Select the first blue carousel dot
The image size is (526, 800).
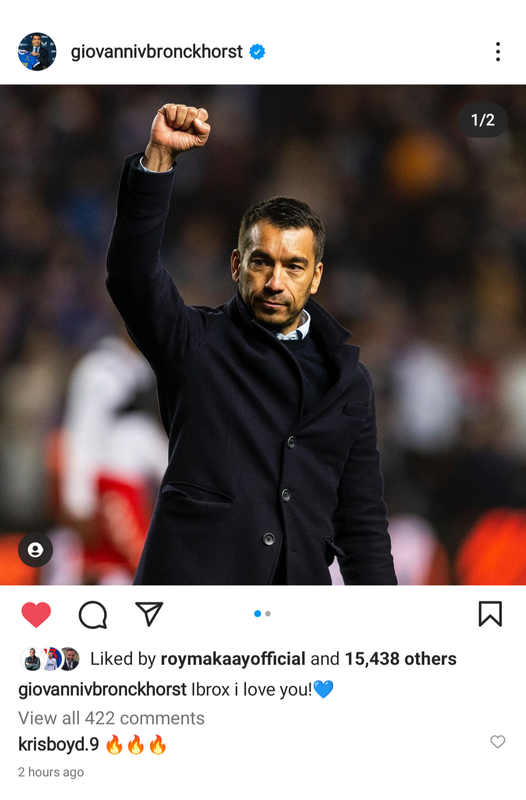click(257, 614)
